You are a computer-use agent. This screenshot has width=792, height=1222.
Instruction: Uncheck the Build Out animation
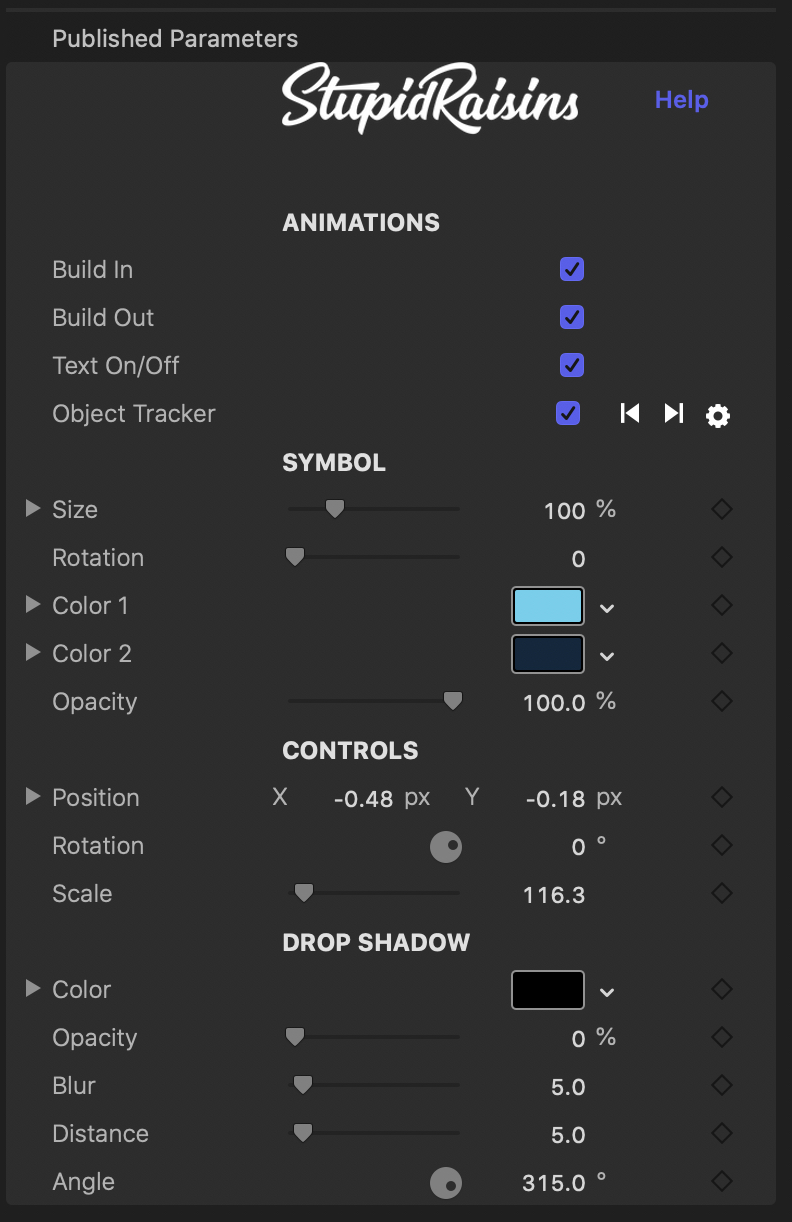point(571,317)
